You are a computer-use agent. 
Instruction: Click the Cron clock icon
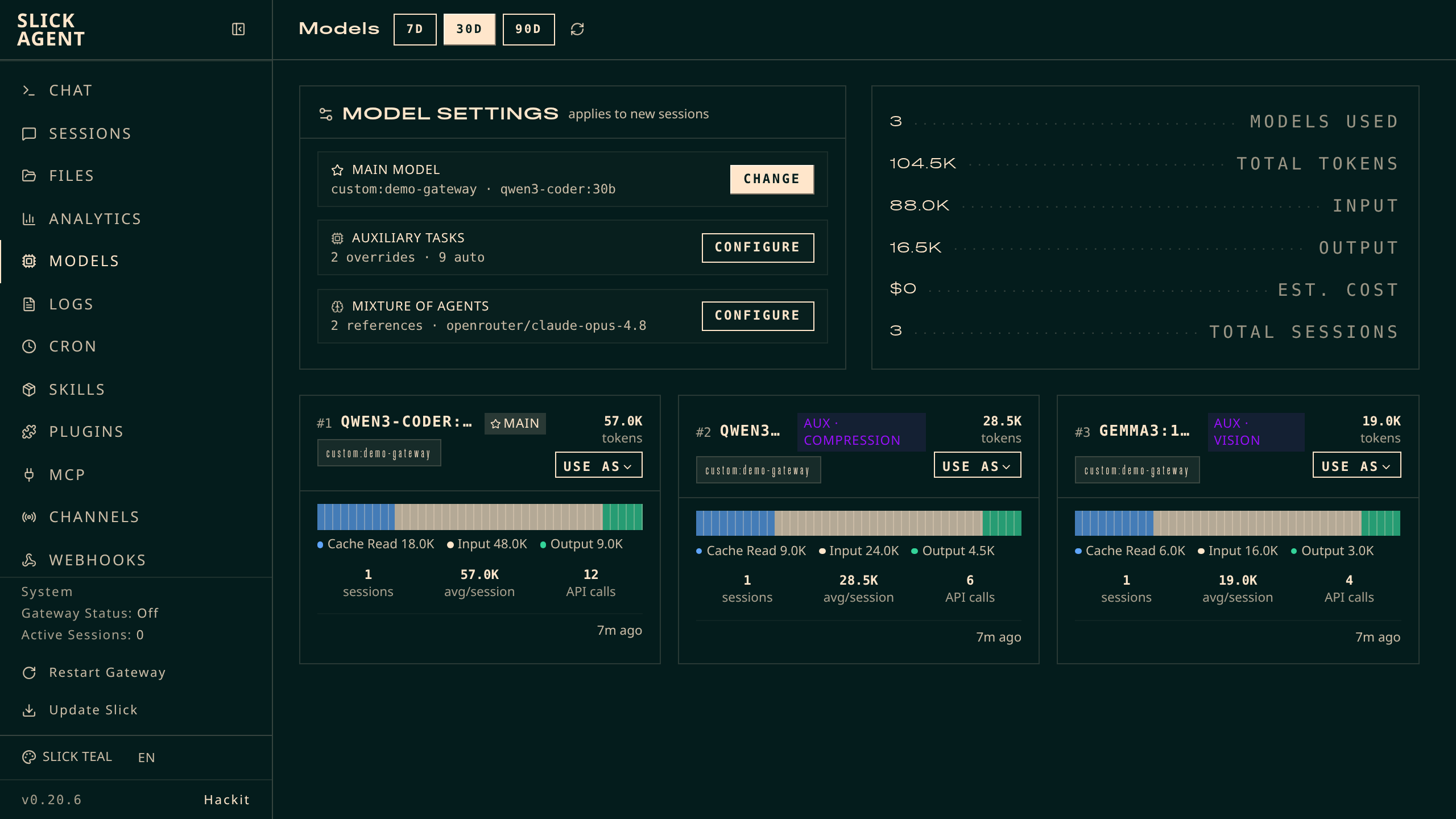[28, 346]
